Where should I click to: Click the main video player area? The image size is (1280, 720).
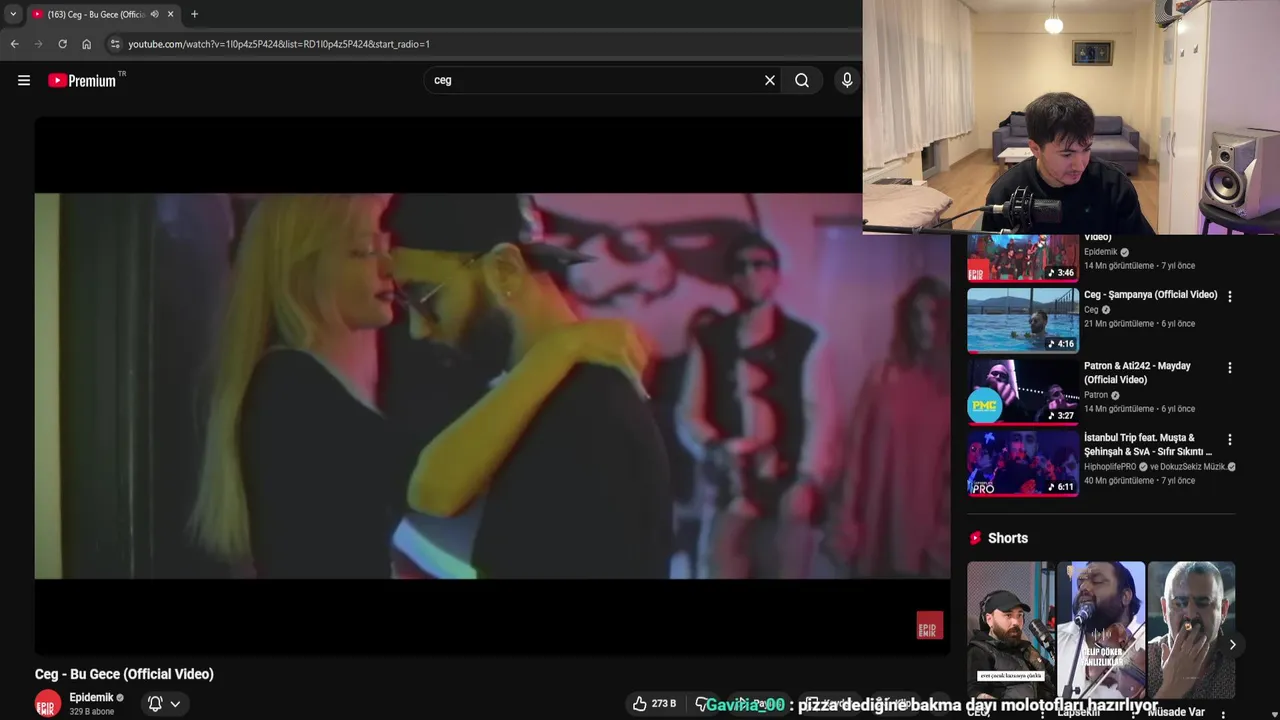(x=492, y=386)
